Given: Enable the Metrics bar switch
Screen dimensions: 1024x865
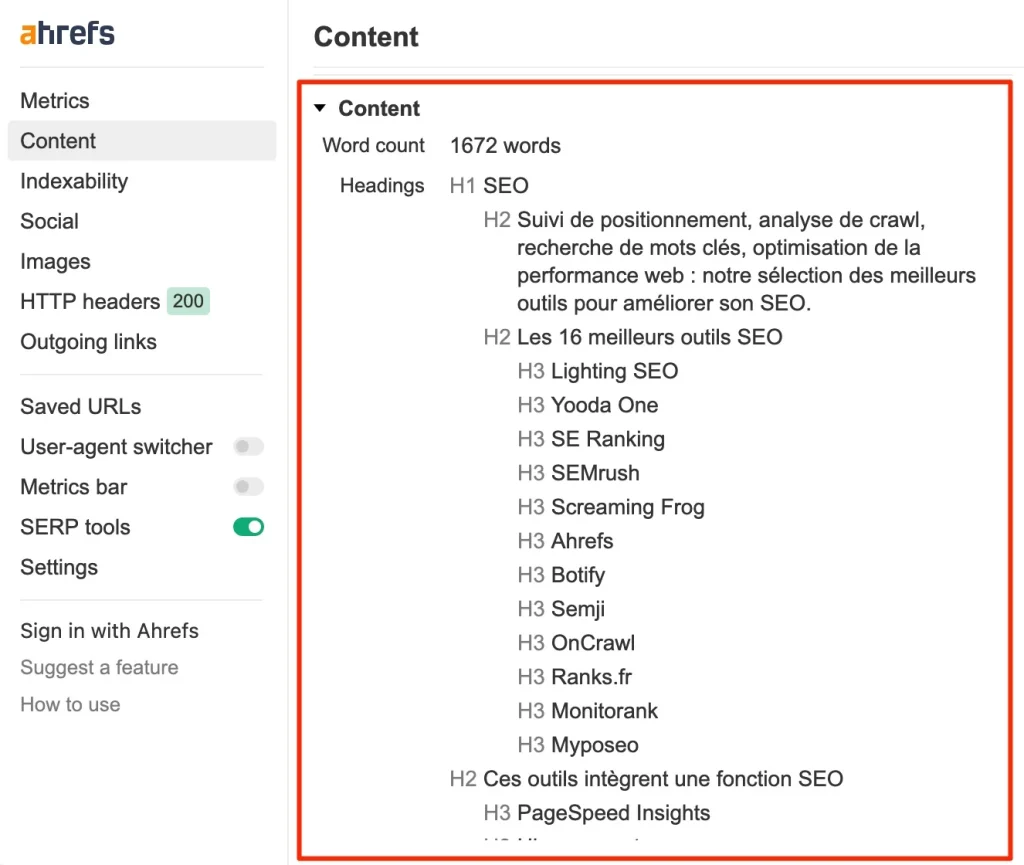Looking at the screenshot, I should click(x=248, y=487).
